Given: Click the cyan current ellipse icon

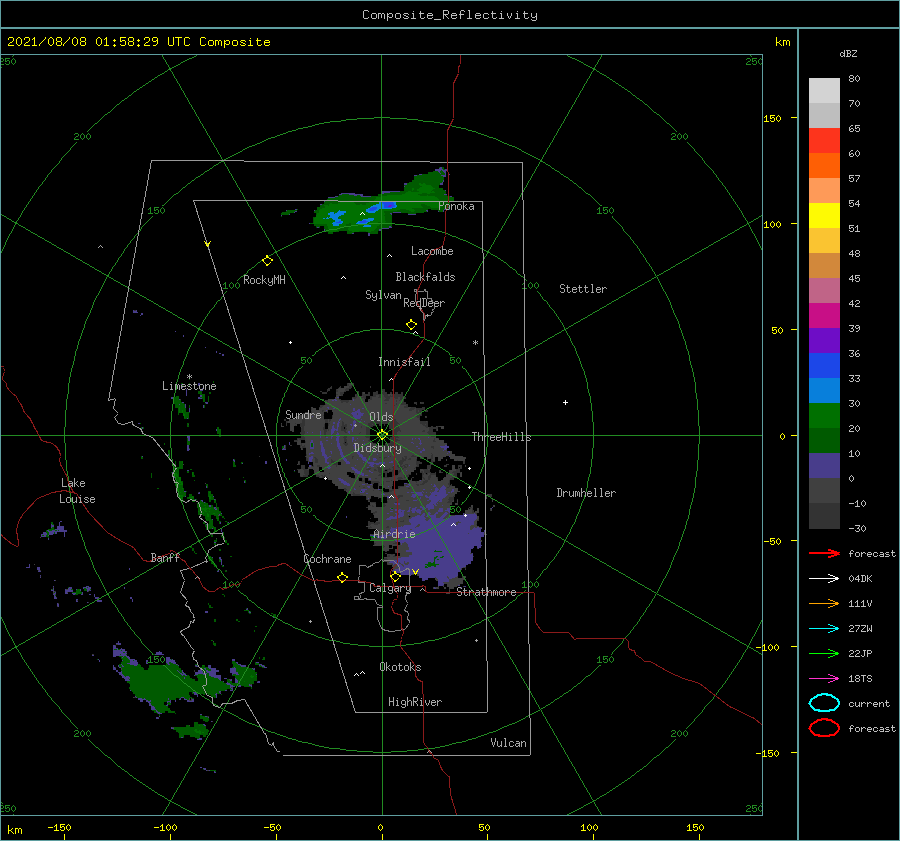Looking at the screenshot, I should tap(824, 703).
